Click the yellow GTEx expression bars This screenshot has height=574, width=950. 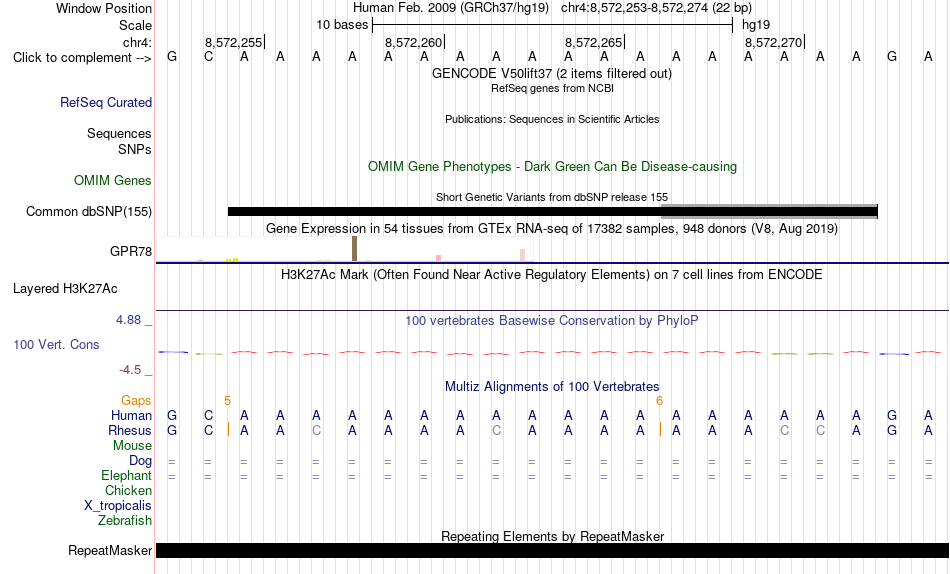[232, 259]
